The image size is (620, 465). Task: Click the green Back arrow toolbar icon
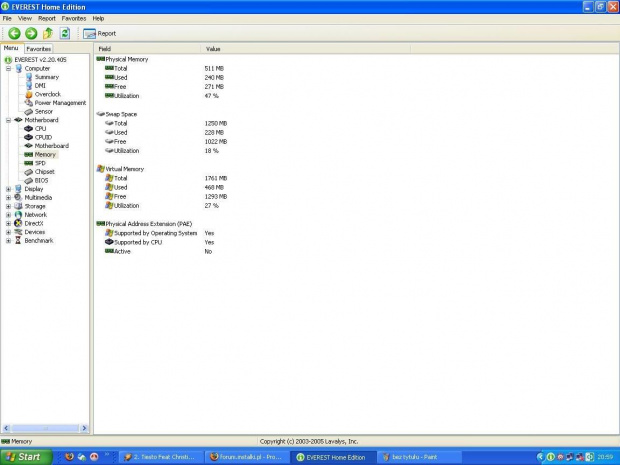point(14,33)
